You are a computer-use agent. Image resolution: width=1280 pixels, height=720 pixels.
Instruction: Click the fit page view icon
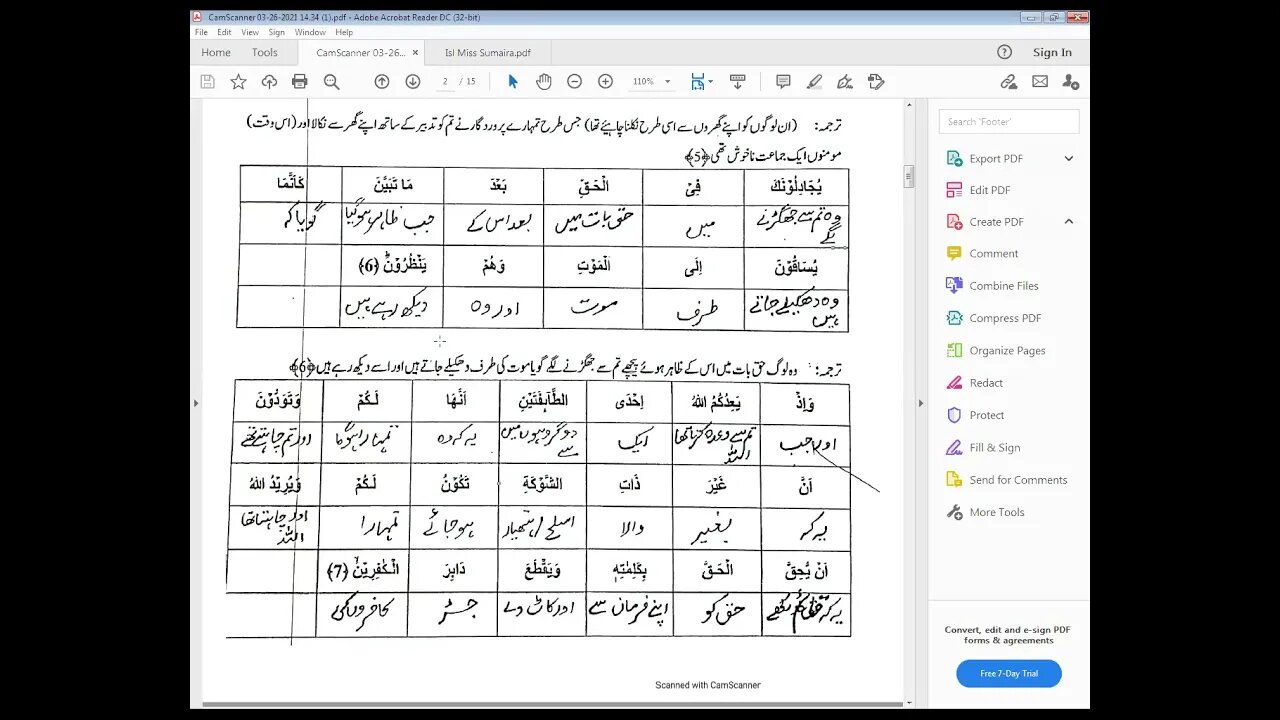698,82
